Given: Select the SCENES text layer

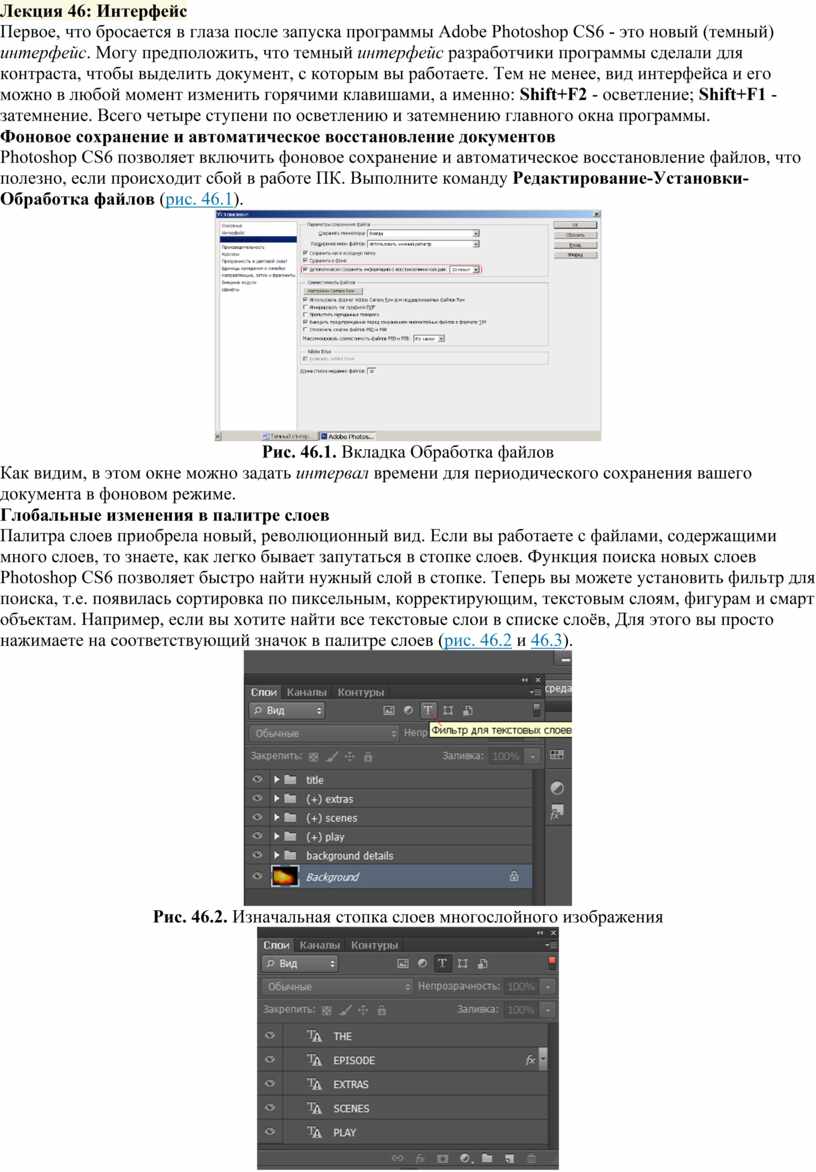Looking at the screenshot, I should [407, 1108].
